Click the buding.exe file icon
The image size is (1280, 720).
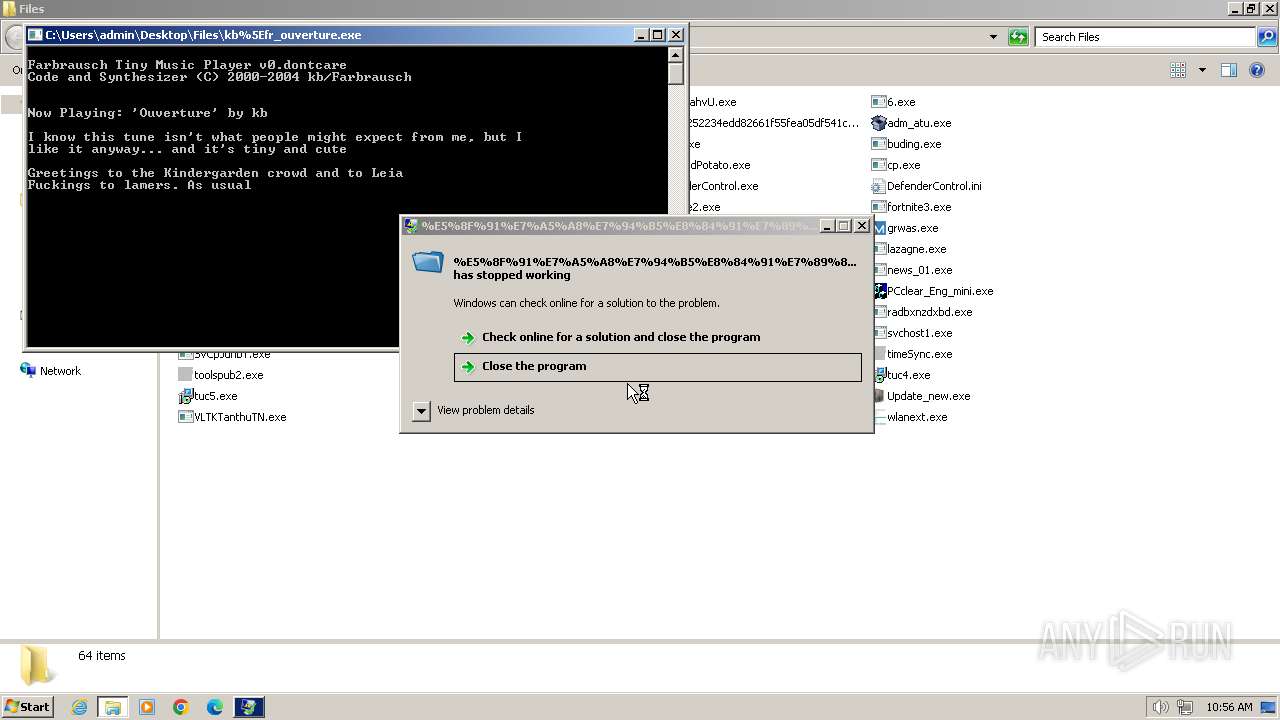(x=879, y=144)
